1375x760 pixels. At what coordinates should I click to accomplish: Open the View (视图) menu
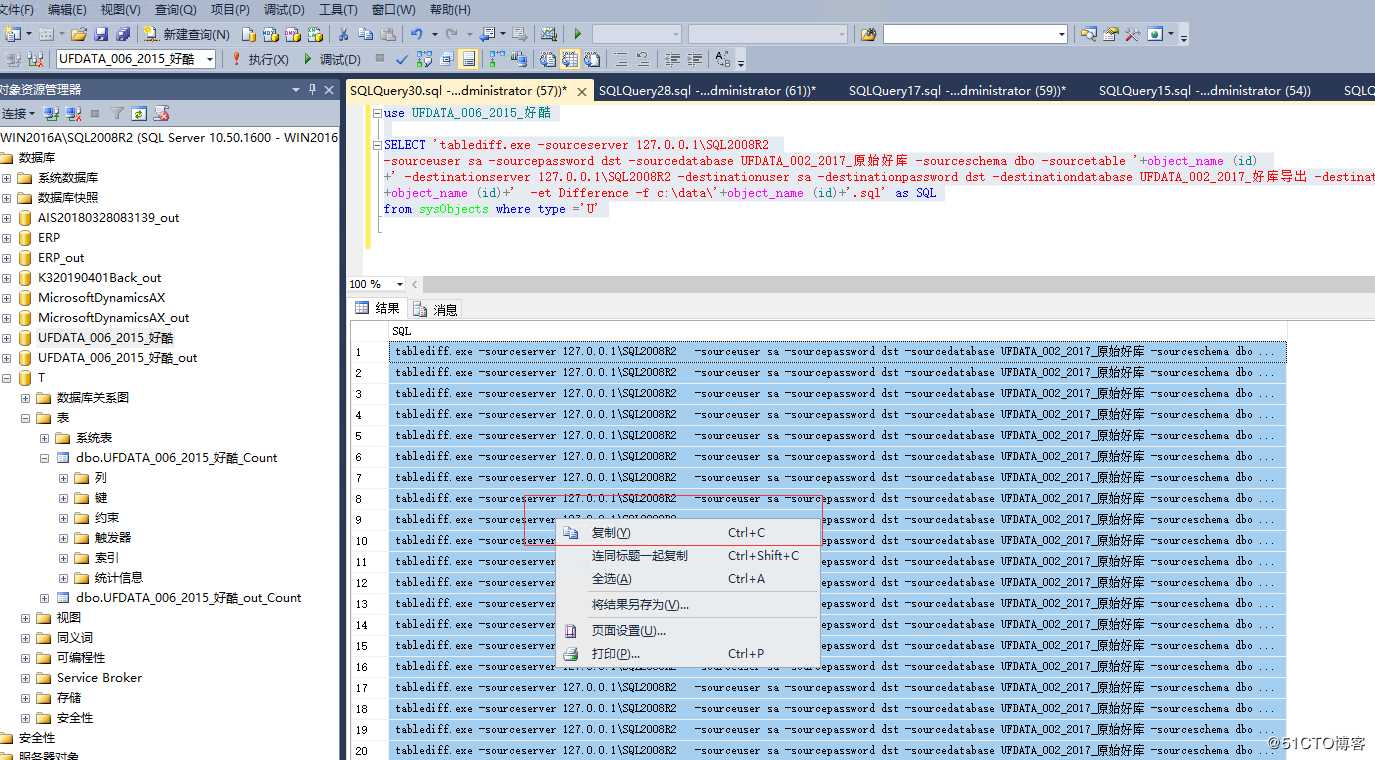120,9
